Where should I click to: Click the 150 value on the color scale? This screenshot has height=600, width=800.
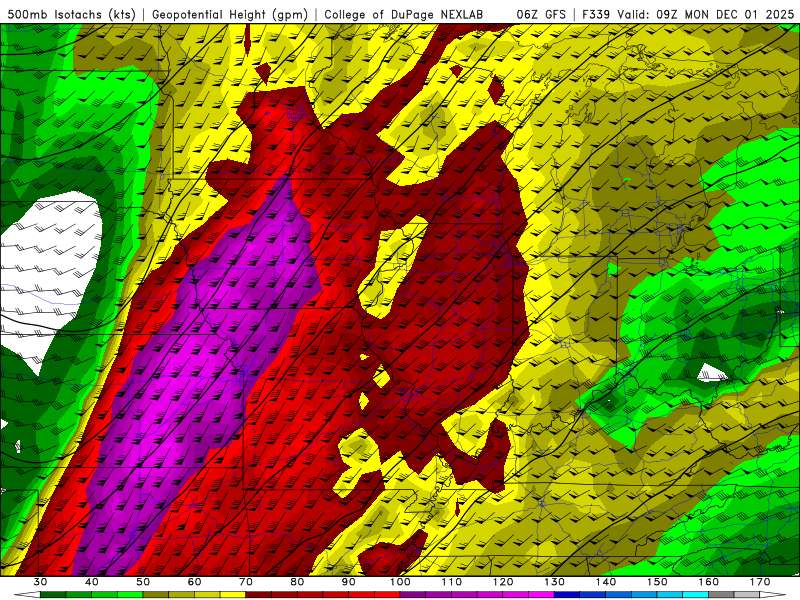tap(657, 582)
